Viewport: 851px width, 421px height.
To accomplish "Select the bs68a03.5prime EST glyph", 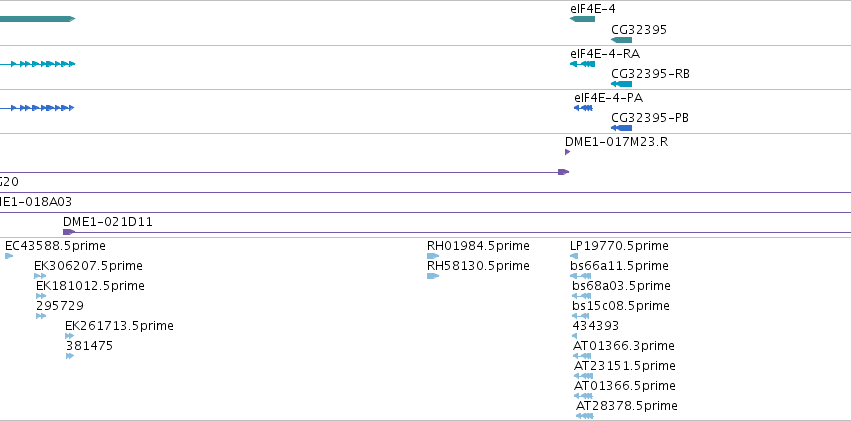I will [x=582, y=296].
